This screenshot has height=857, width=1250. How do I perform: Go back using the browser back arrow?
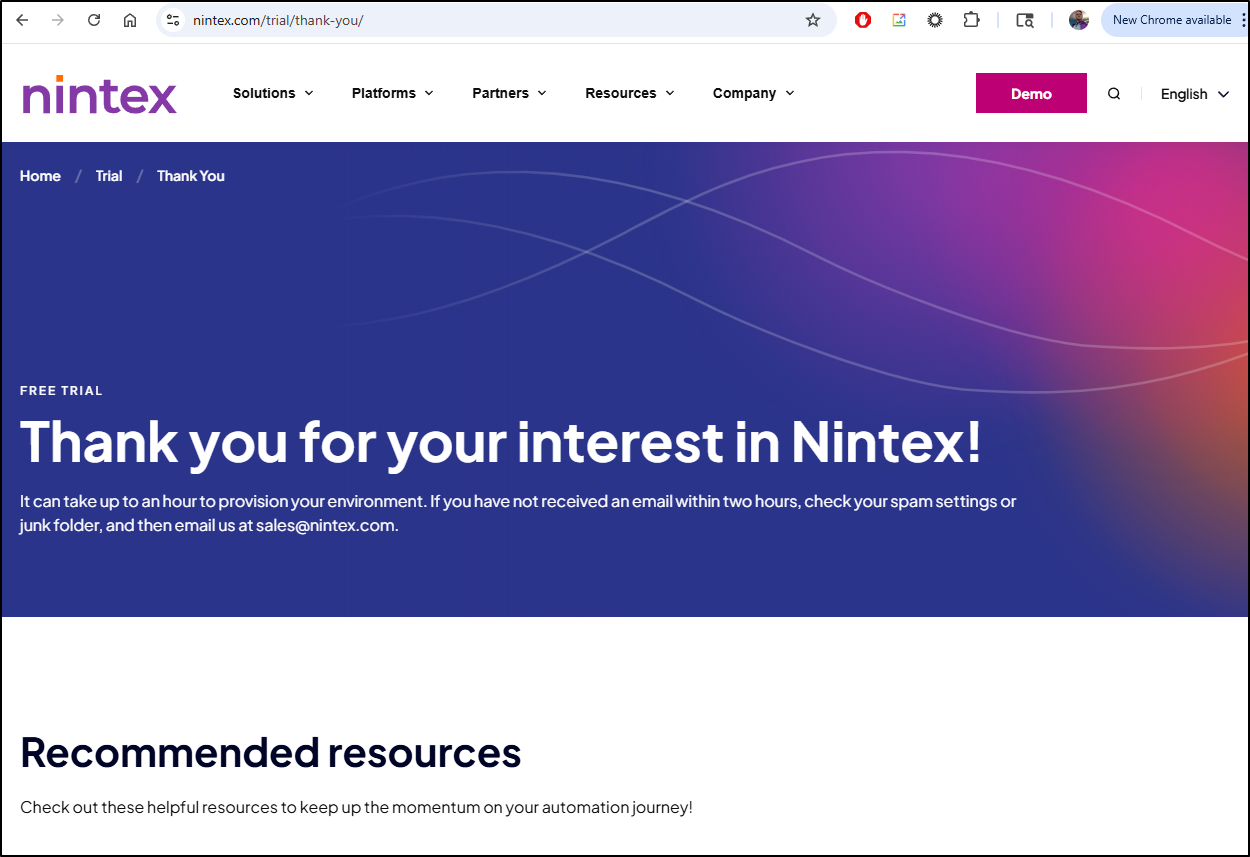(22, 20)
